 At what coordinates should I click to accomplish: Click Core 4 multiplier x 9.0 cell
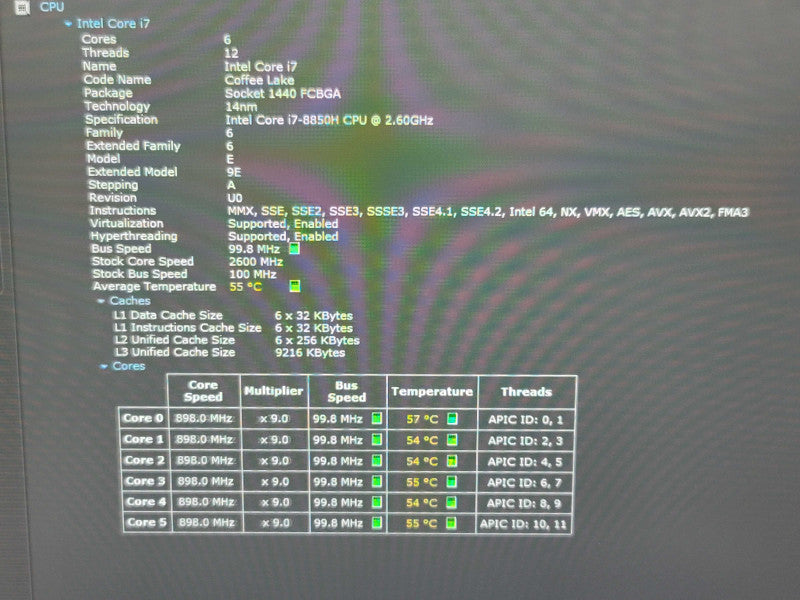tap(274, 503)
